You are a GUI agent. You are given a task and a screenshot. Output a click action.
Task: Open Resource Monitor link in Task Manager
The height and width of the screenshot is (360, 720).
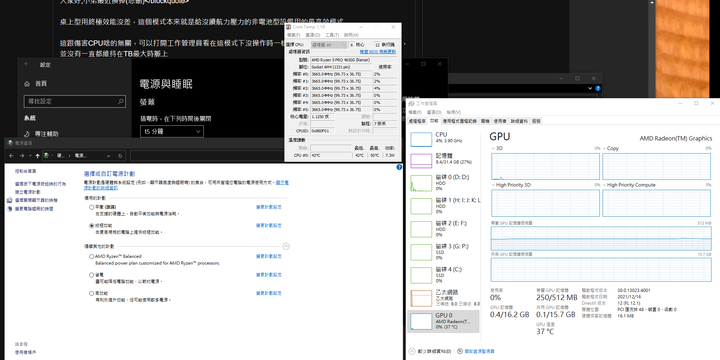479,351
